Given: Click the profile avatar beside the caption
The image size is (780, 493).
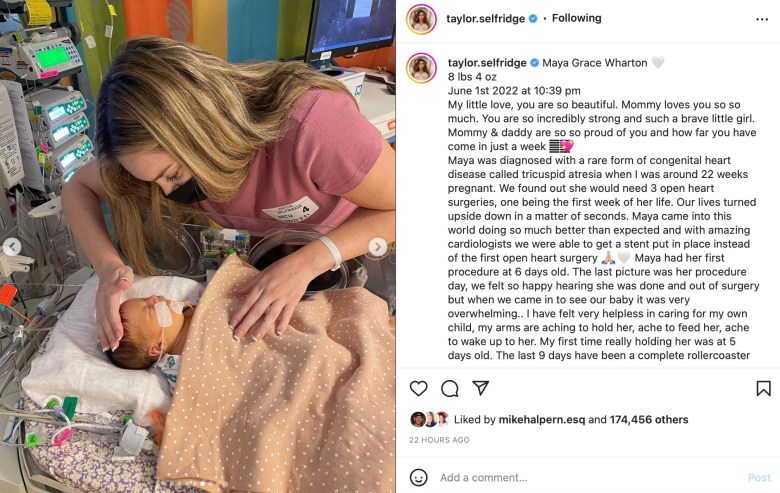Looking at the screenshot, I should 421,68.
